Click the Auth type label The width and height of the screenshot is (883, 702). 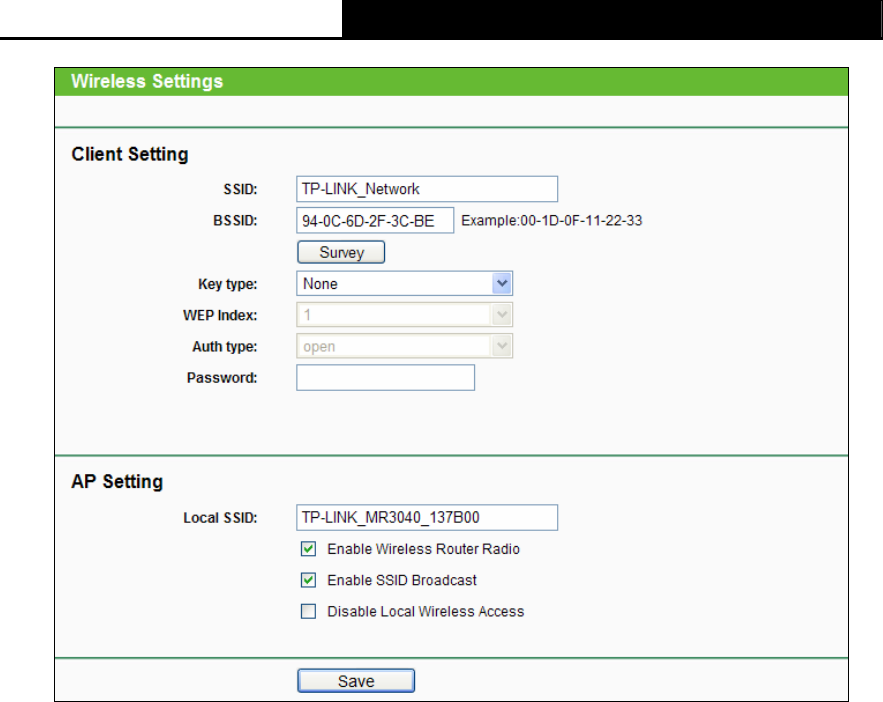225,347
